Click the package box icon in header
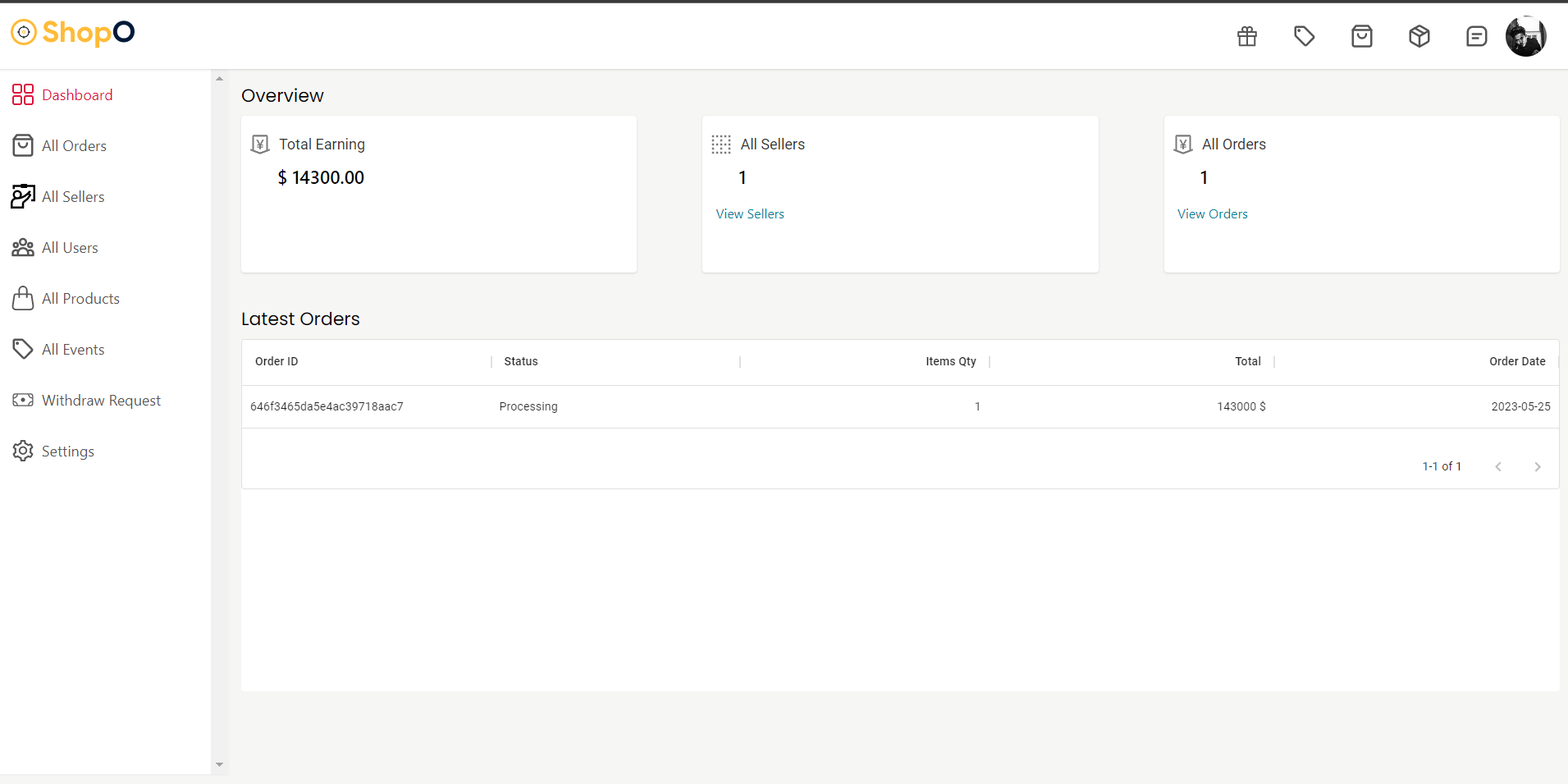The image size is (1568, 784). [x=1418, y=36]
